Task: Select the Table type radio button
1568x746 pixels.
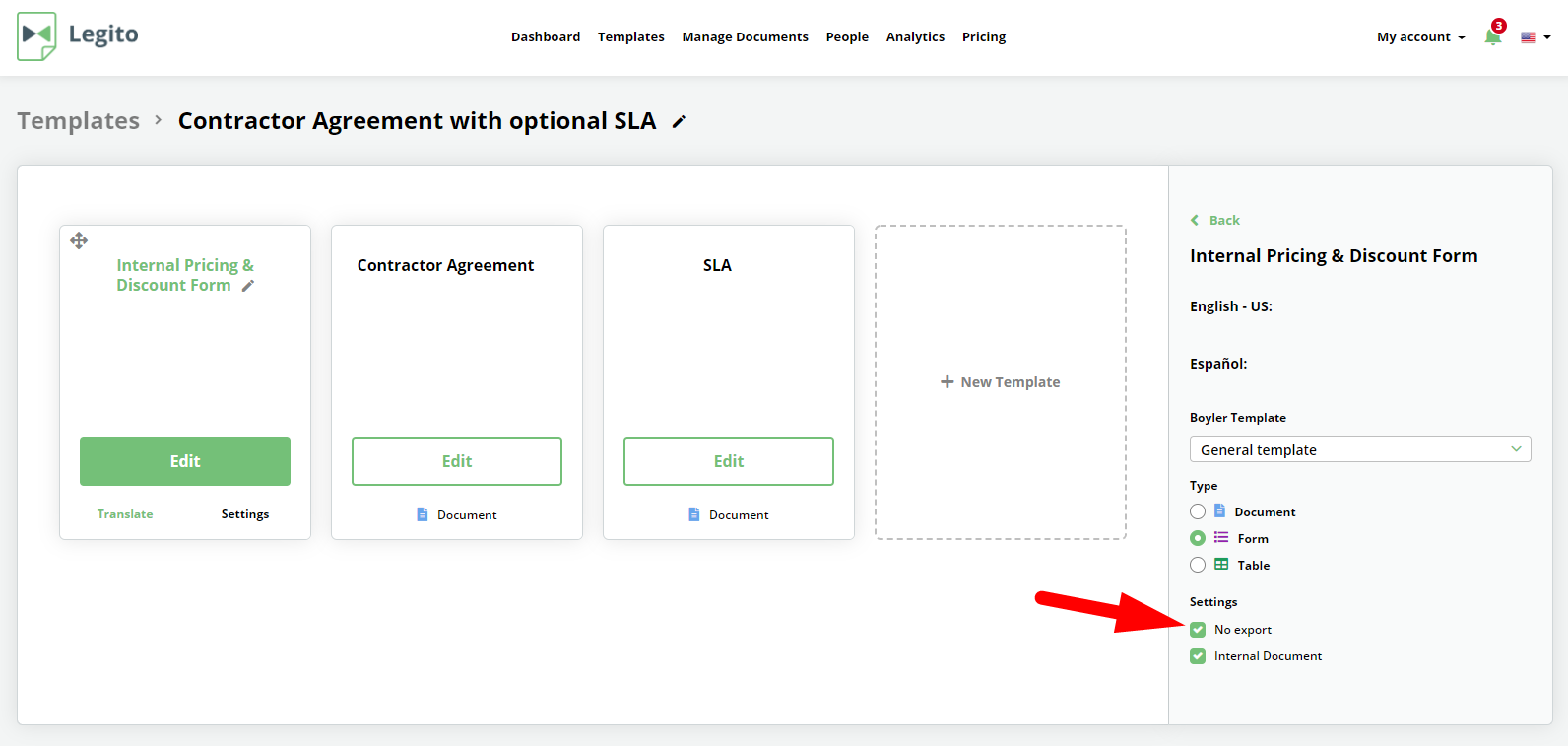Action: tap(1198, 565)
